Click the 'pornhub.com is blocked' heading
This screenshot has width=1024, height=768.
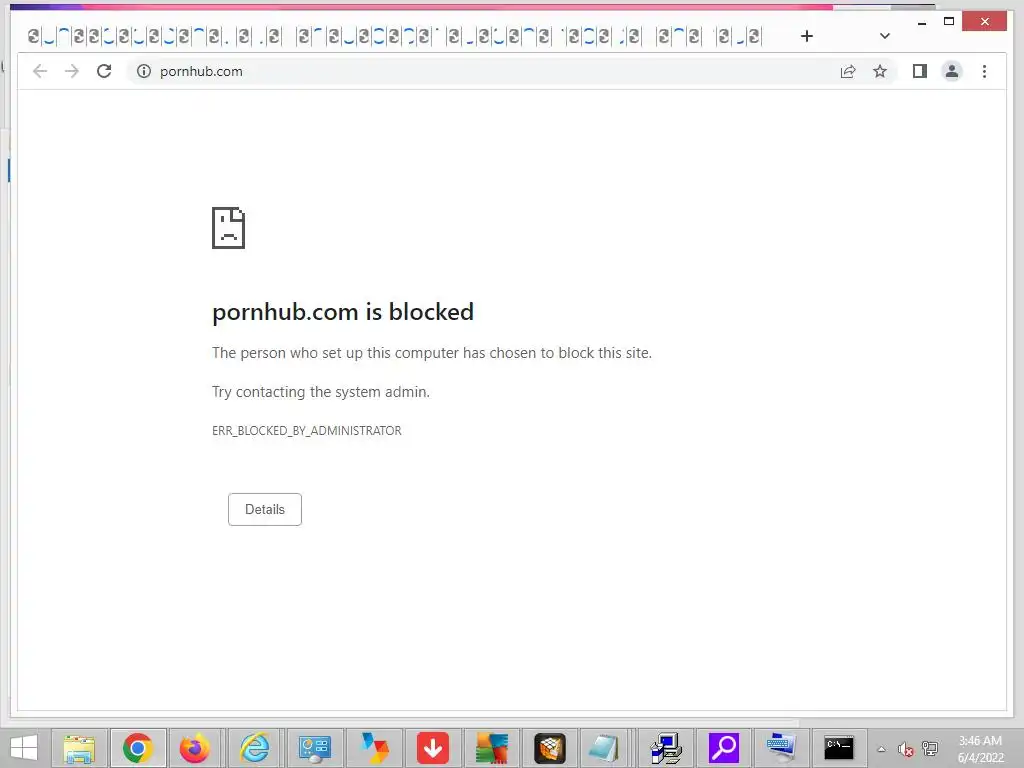click(343, 312)
